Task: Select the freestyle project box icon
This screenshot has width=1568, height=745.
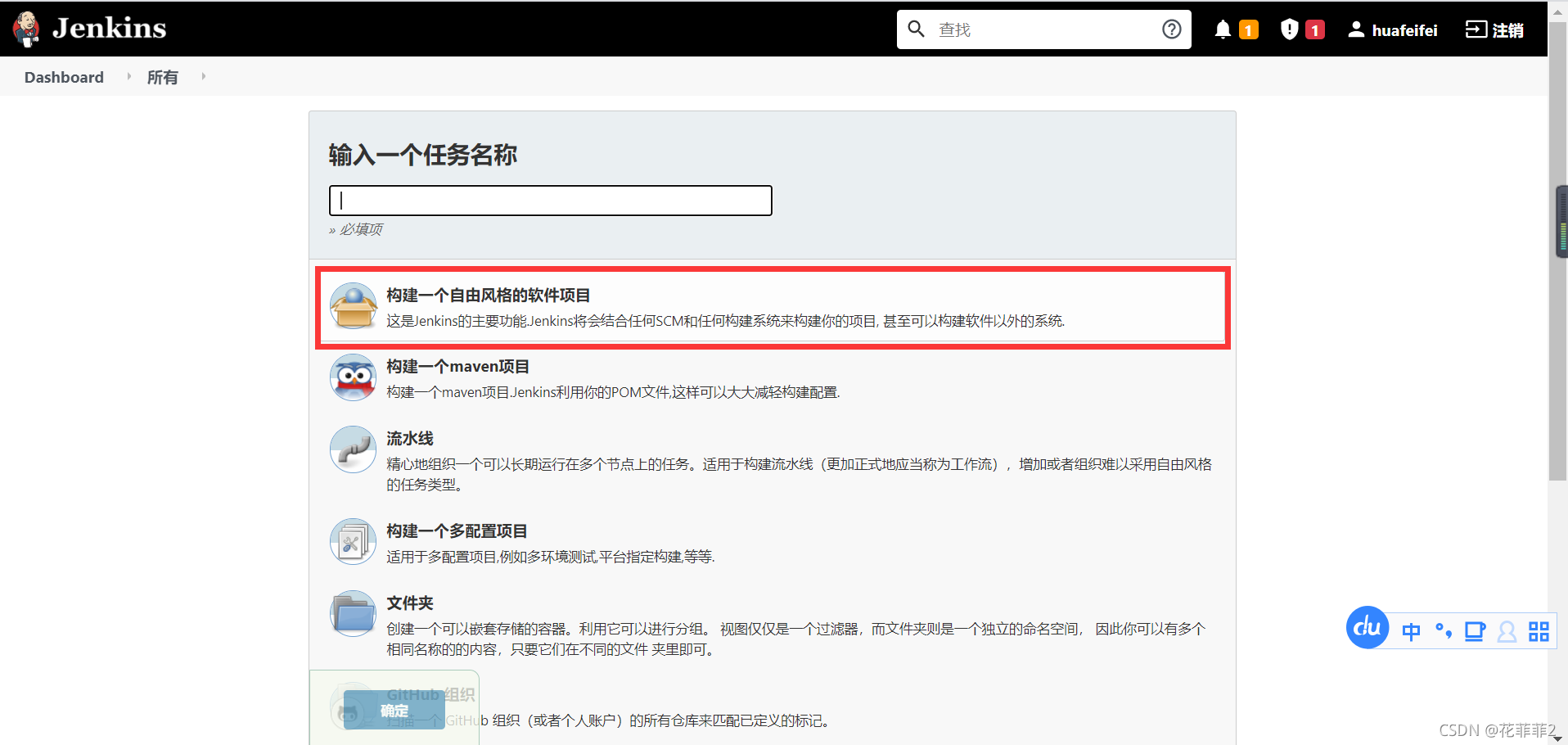Action: [353, 306]
